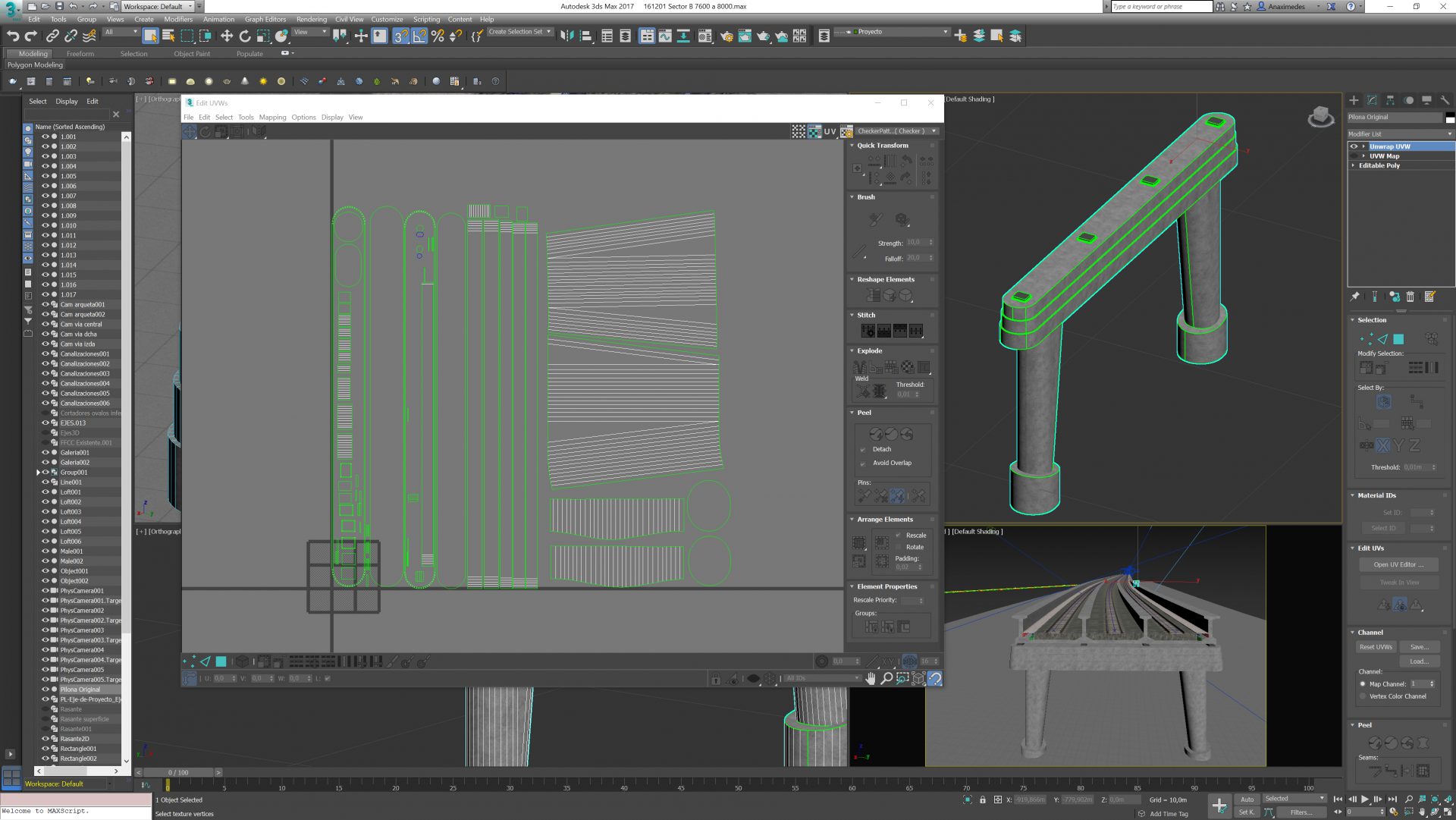Collapse the Quick Transform rollout
Viewport: 1456px width, 820px height.
[x=882, y=146]
